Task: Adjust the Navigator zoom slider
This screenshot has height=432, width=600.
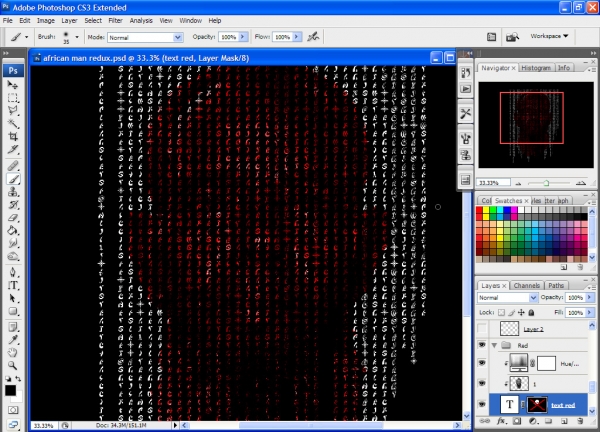Action: (546, 183)
